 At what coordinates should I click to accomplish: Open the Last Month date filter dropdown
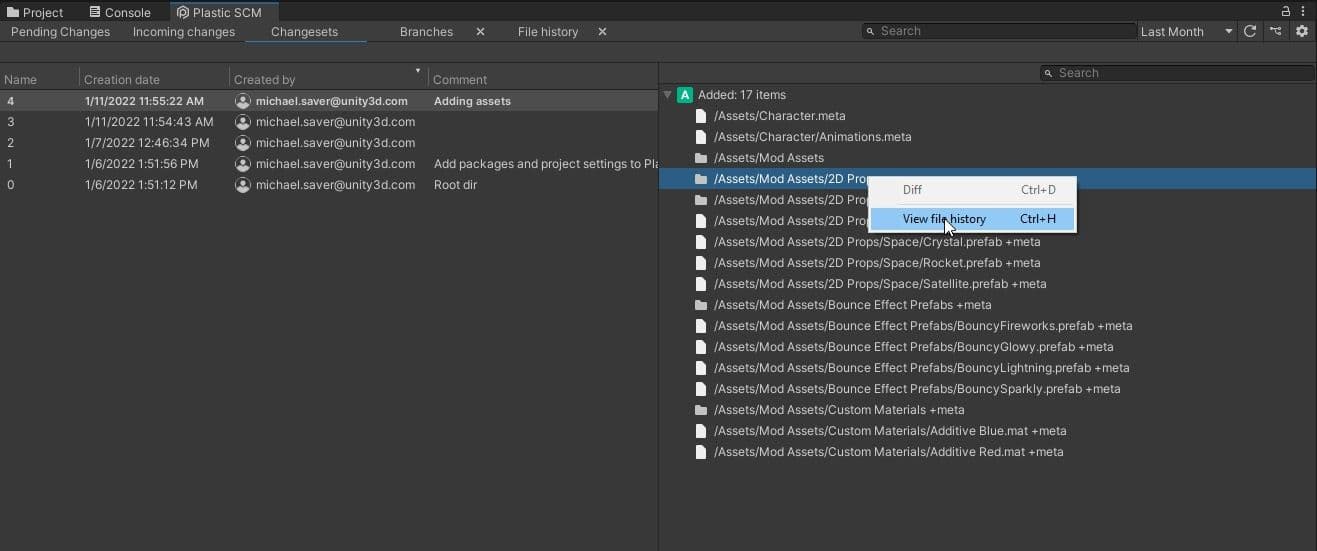pyautogui.click(x=1186, y=32)
